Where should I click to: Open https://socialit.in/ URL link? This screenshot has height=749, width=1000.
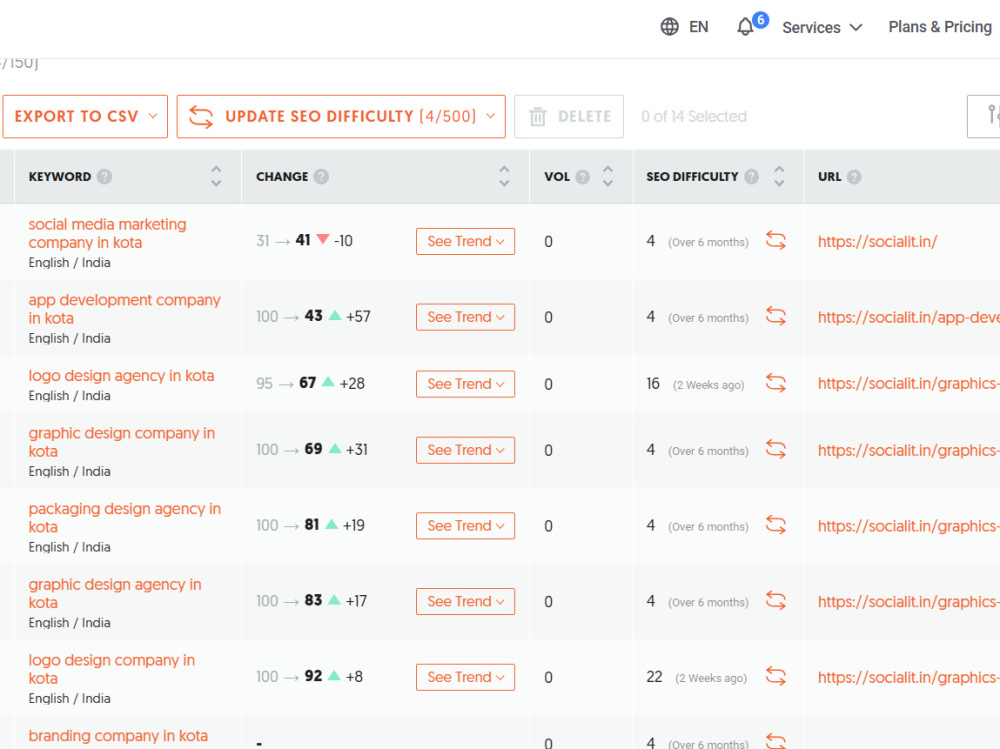[878, 242]
